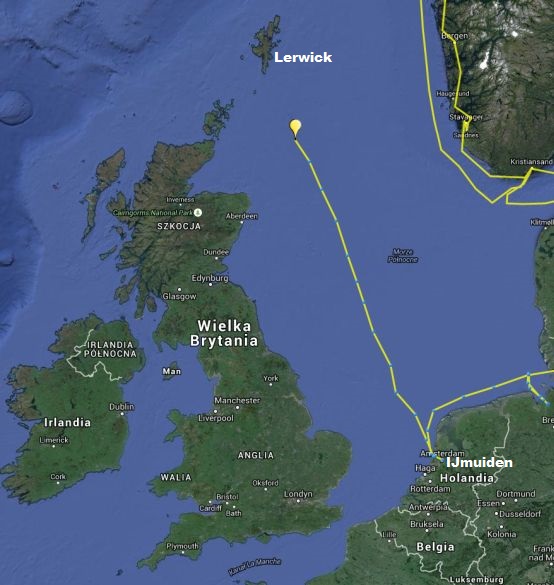Select the Lerwick label near Shetland
Image resolution: width=554 pixels, height=585 pixels.
tap(303, 57)
